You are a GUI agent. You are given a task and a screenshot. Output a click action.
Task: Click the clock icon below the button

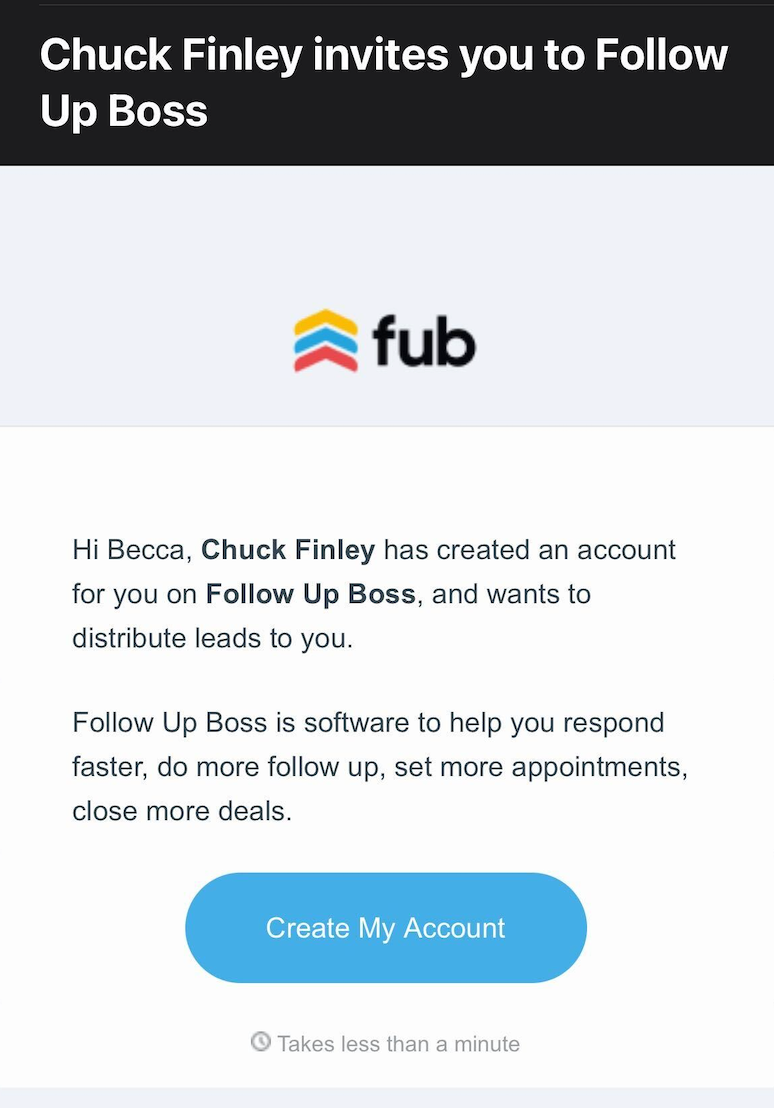click(261, 1041)
